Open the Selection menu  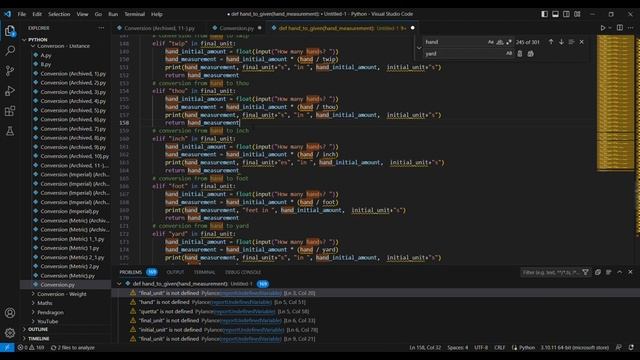[x=59, y=14]
